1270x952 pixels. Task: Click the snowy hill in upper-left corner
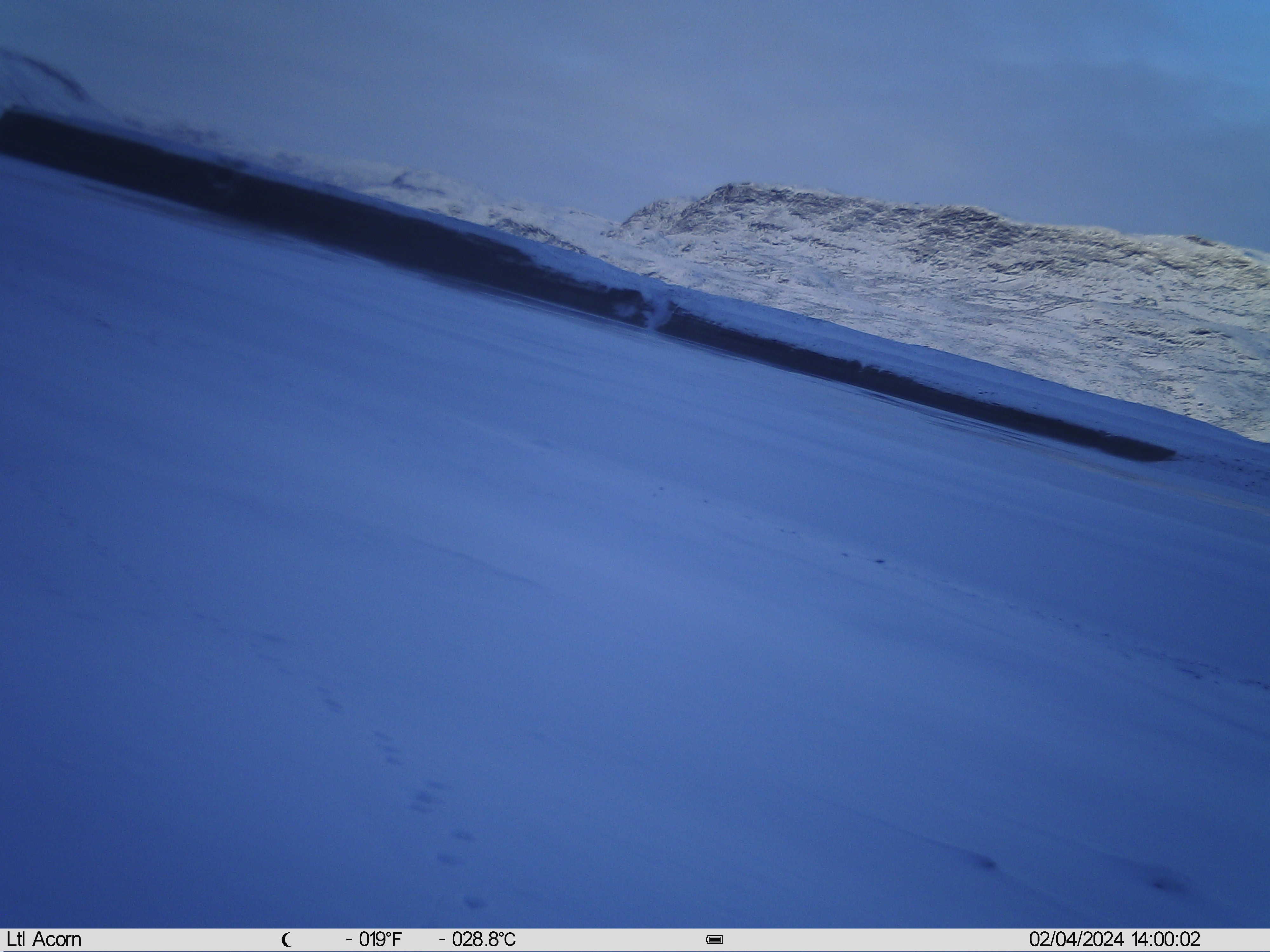[x=40, y=80]
